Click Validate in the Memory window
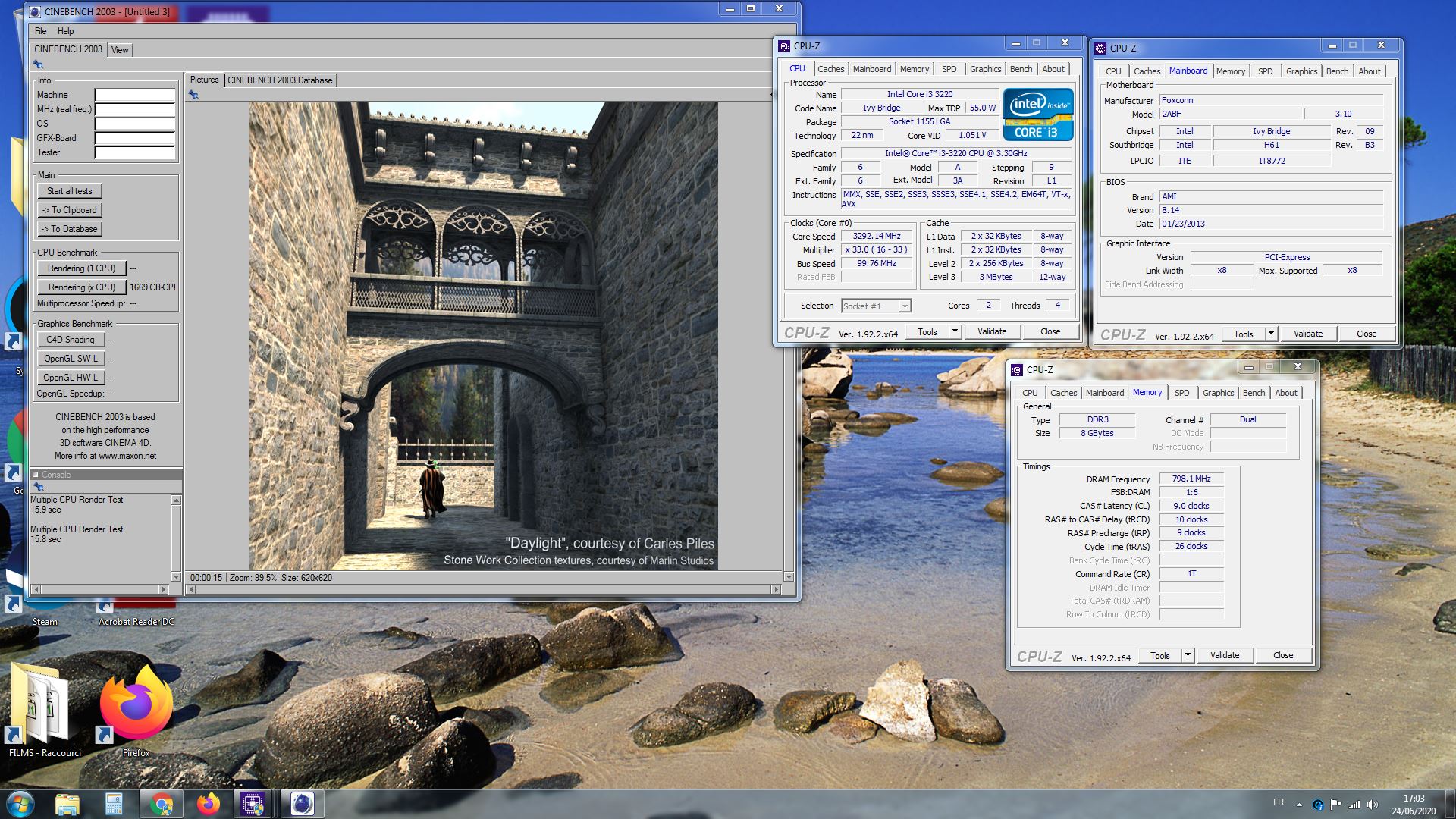 pyautogui.click(x=1225, y=655)
